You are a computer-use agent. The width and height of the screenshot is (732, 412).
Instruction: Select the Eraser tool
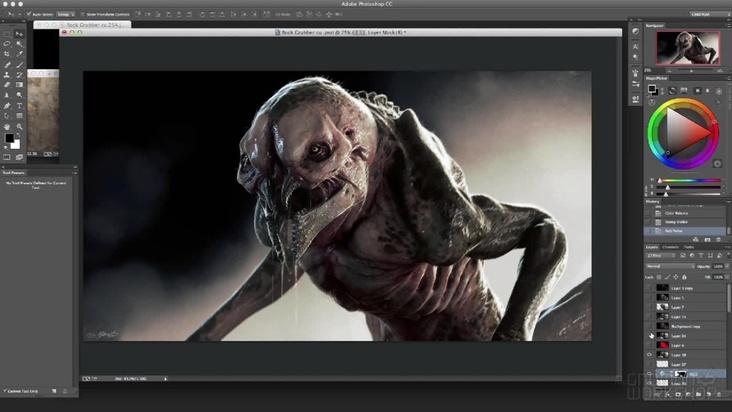pyautogui.click(x=7, y=85)
